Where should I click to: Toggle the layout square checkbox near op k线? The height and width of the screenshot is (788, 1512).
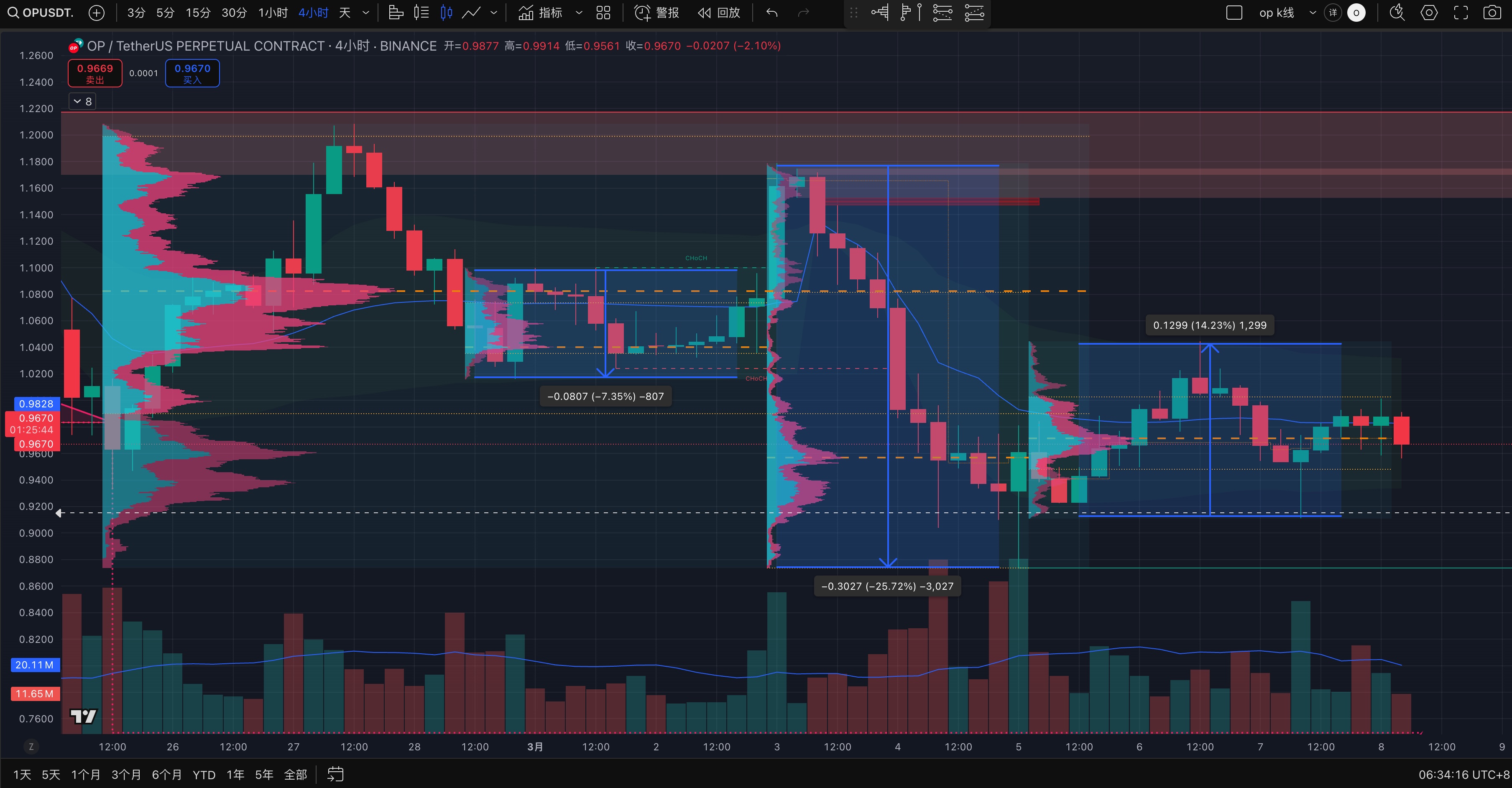[1234, 12]
